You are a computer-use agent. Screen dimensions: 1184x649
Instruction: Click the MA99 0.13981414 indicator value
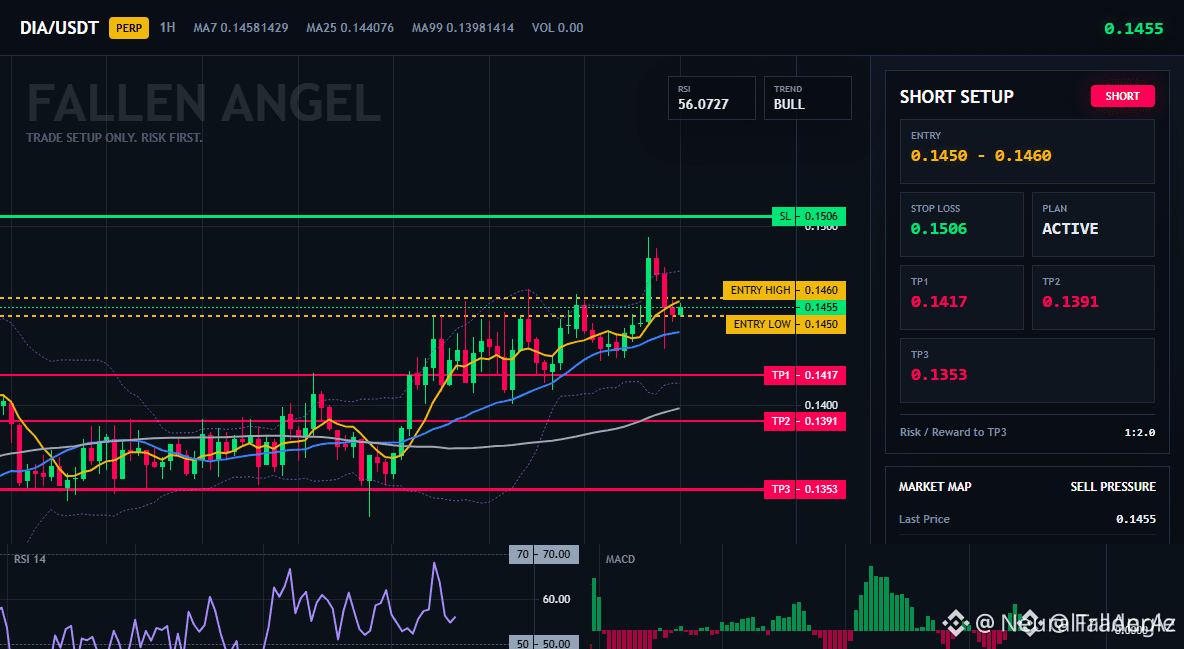(463, 28)
